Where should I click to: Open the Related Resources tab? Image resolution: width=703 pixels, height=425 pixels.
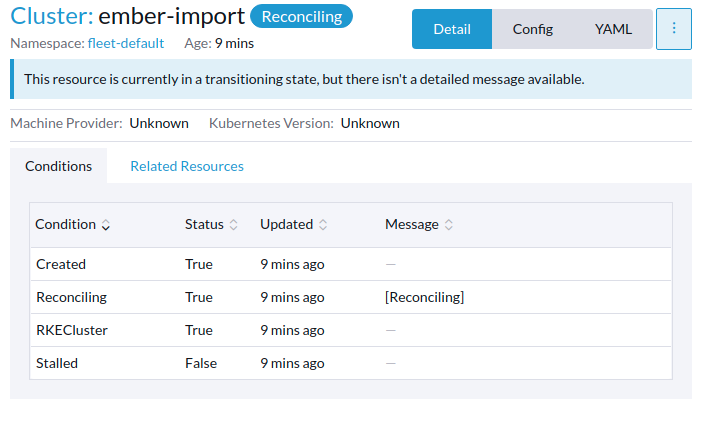coord(187,166)
